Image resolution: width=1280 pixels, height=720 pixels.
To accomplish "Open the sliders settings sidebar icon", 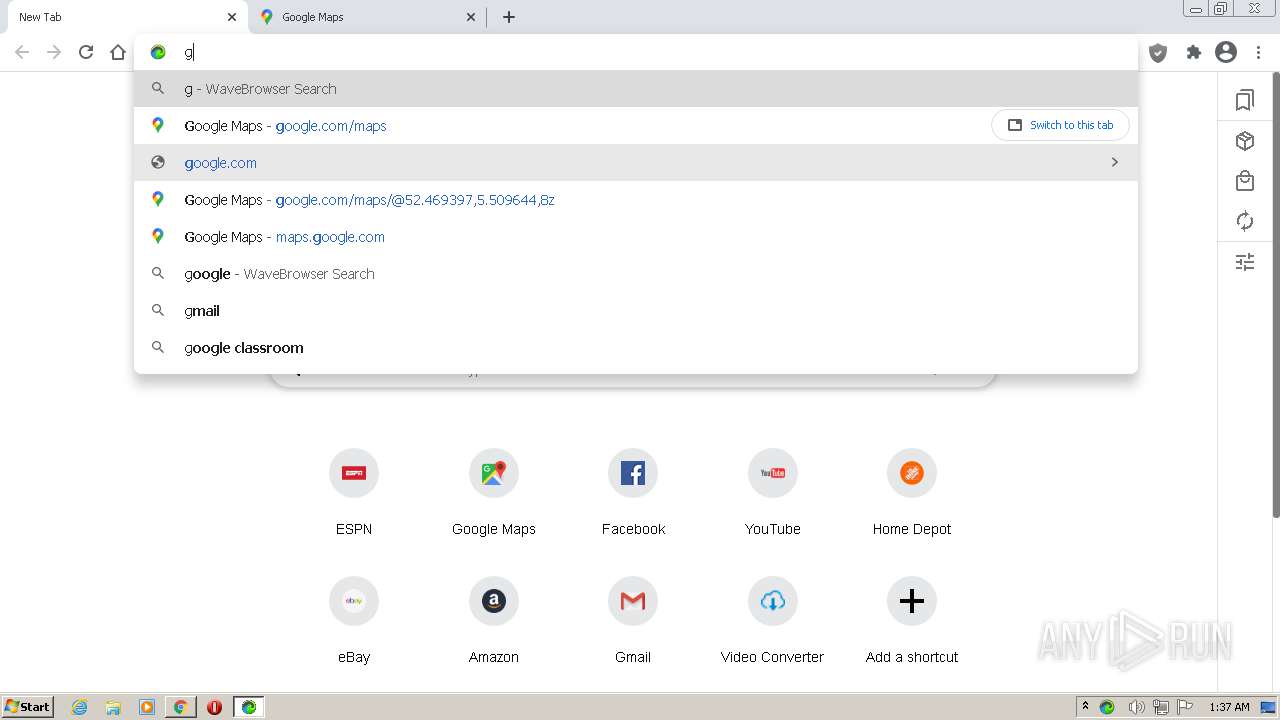I will (x=1245, y=262).
